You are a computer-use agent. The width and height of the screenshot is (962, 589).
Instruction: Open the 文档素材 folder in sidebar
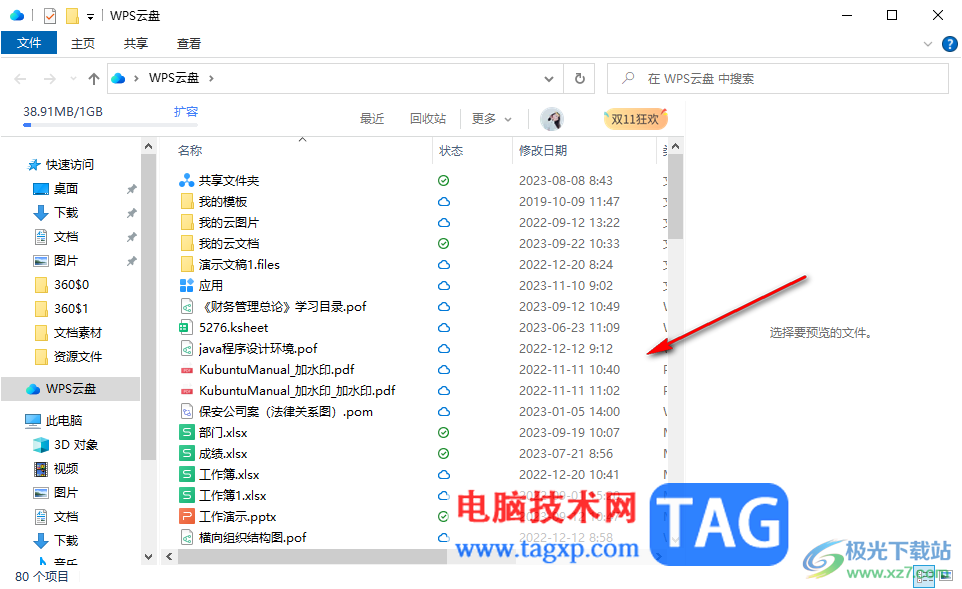[77, 333]
